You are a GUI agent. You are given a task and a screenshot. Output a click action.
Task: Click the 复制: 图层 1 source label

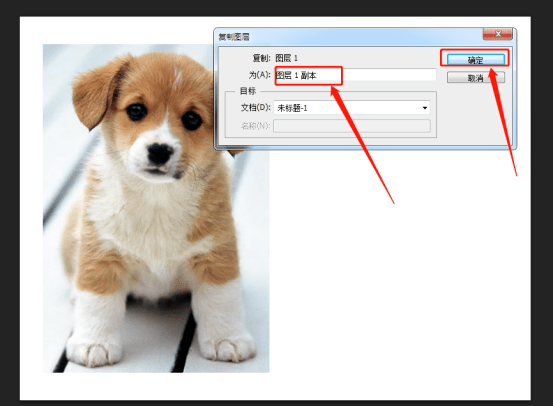point(275,58)
